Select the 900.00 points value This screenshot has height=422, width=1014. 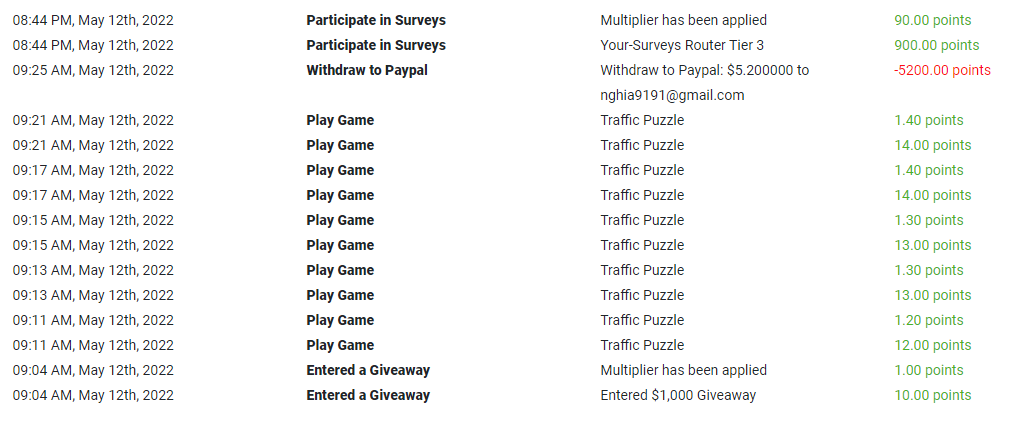[x=936, y=45]
